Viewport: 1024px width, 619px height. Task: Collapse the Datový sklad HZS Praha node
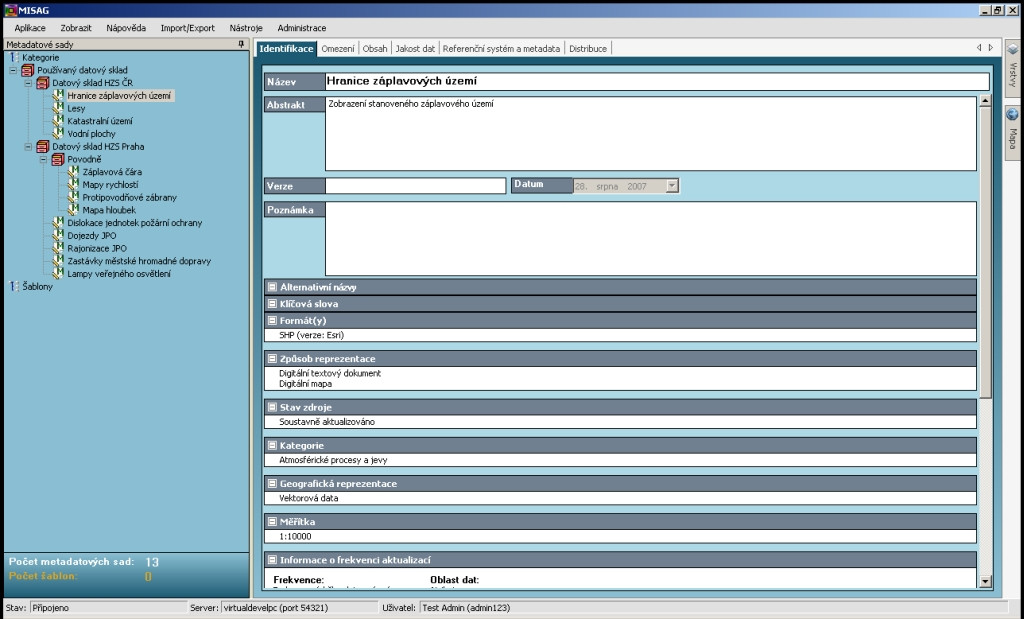click(28, 146)
